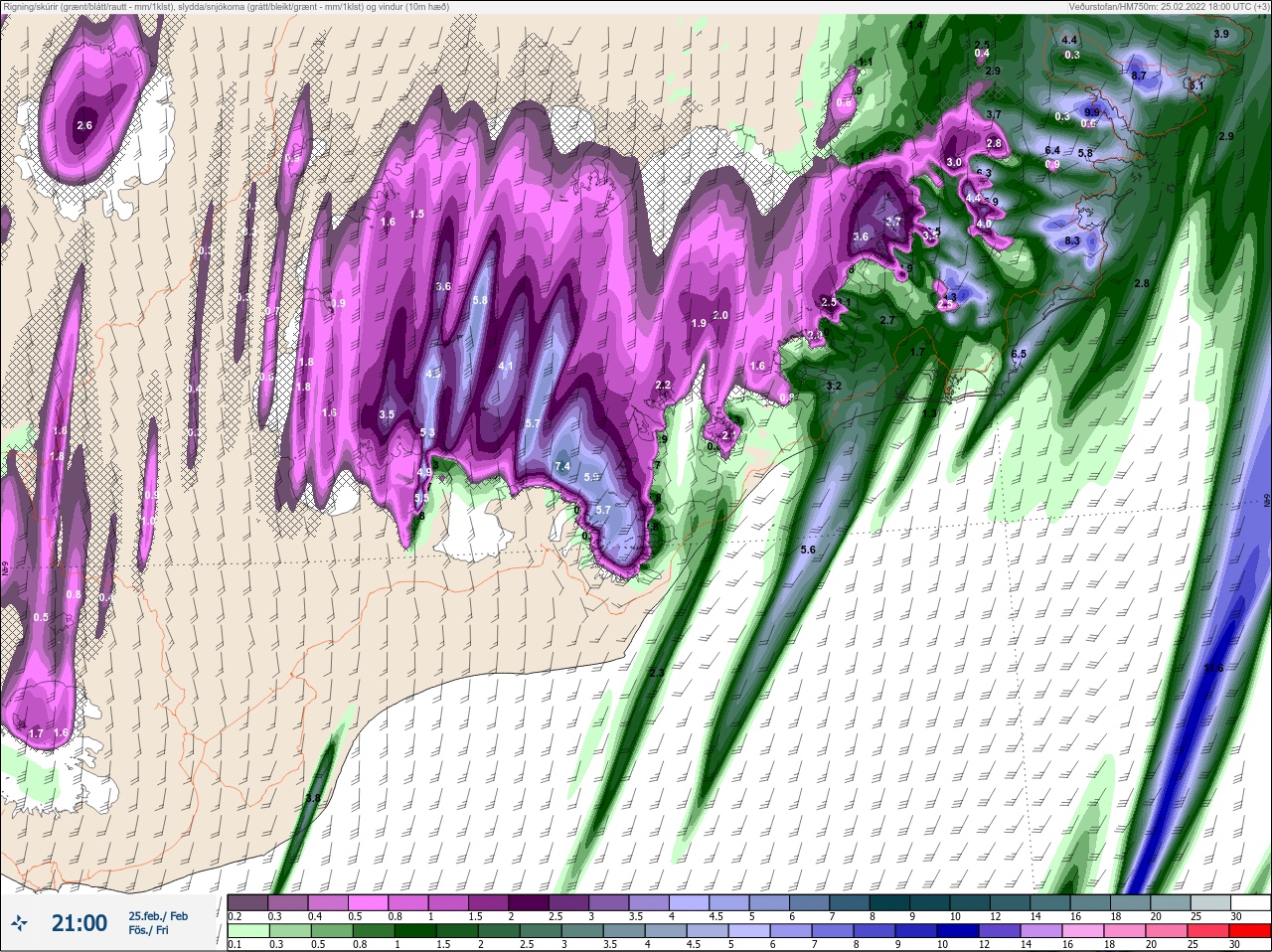This screenshot has height=952, width=1272.
Task: Click the 4.1 snowfall value
Action: point(506,367)
